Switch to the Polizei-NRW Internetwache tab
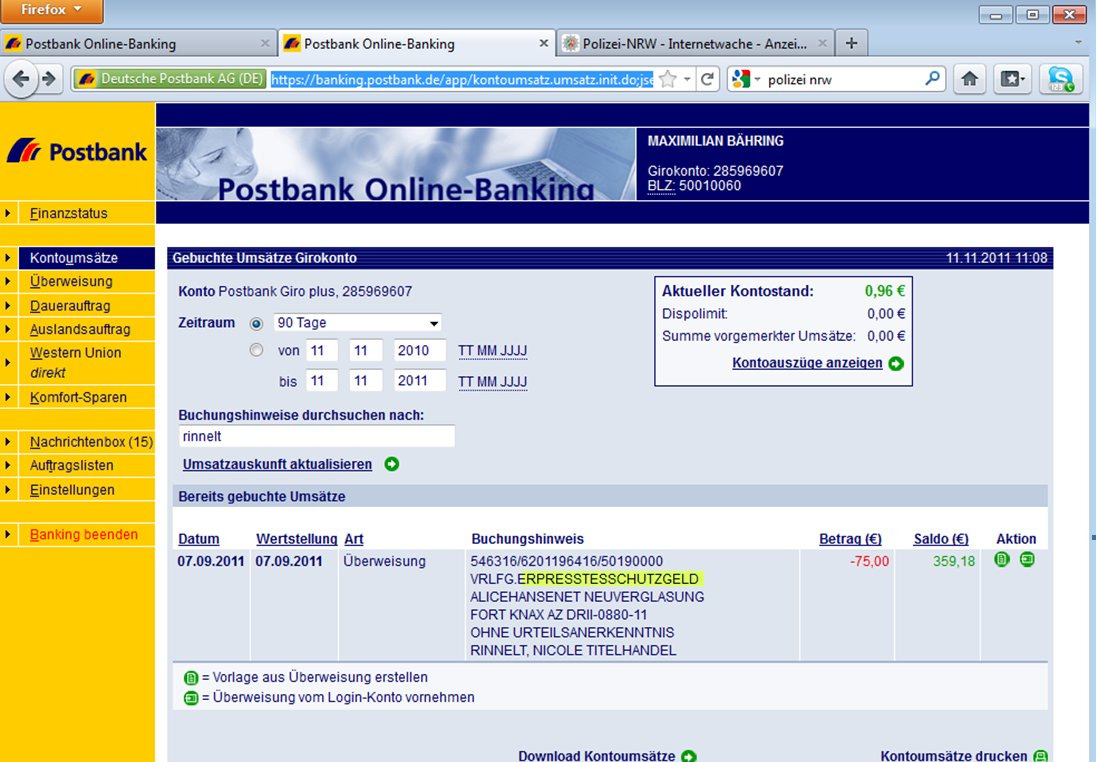 695,43
